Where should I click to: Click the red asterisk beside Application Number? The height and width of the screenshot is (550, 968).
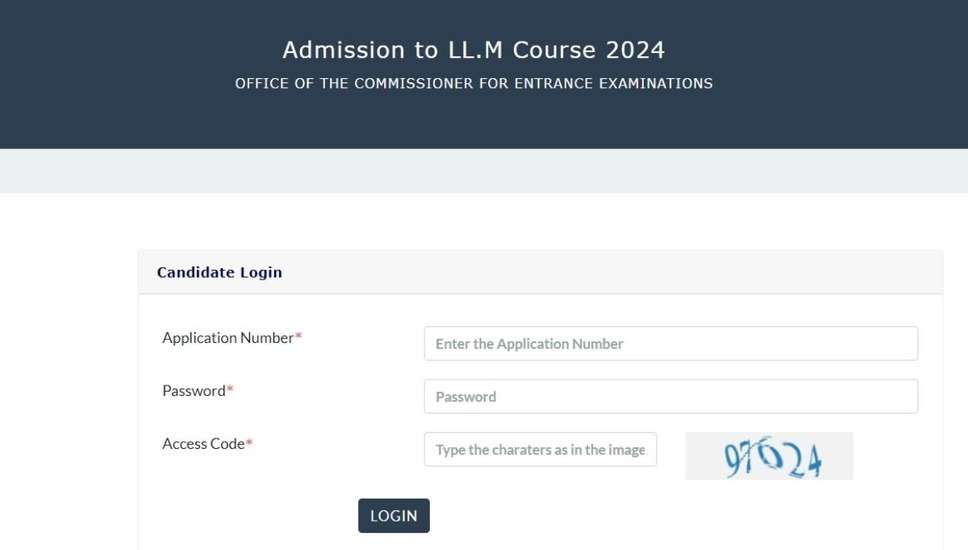coord(299,337)
